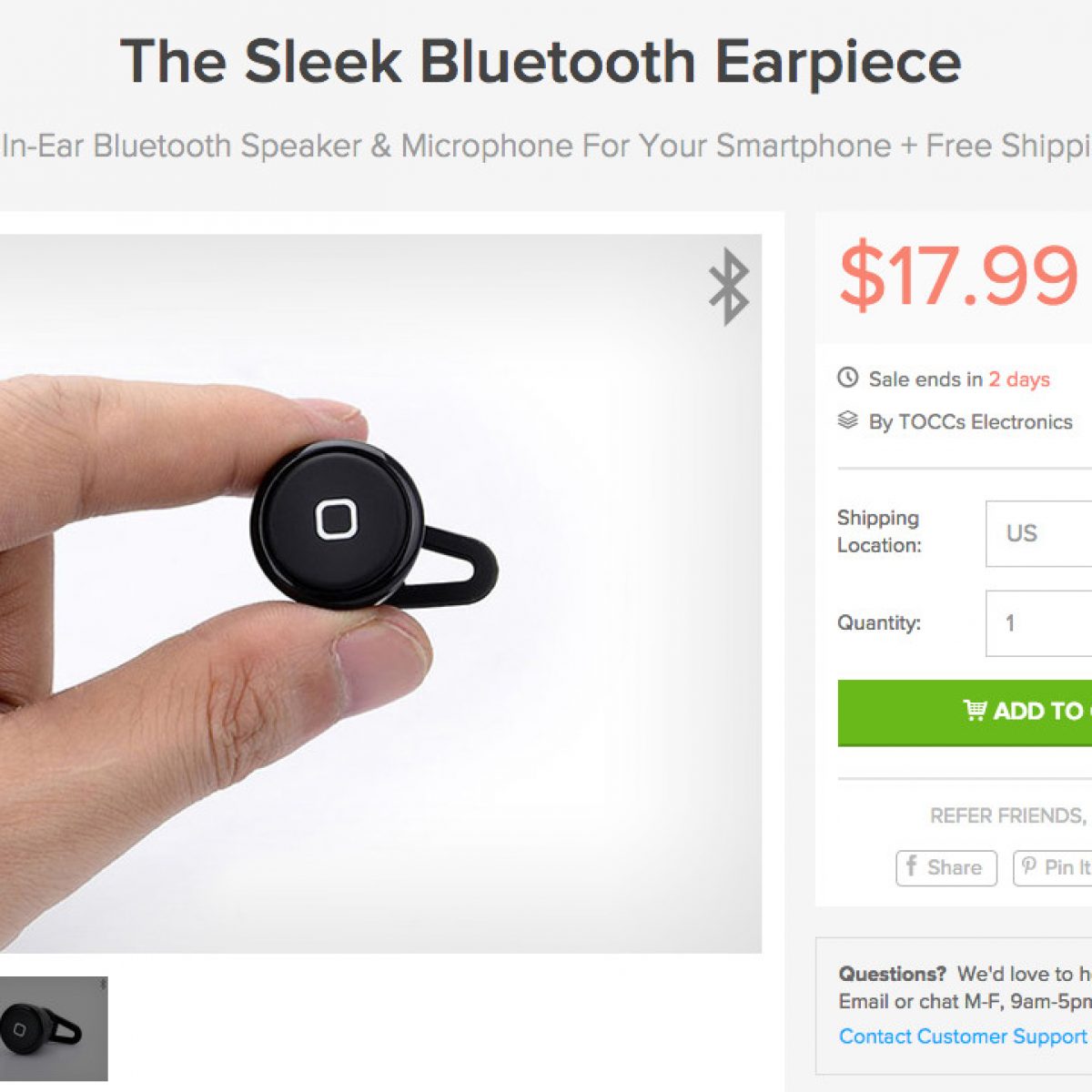
Task: Click the main earpiece product photo
Action: (380, 593)
